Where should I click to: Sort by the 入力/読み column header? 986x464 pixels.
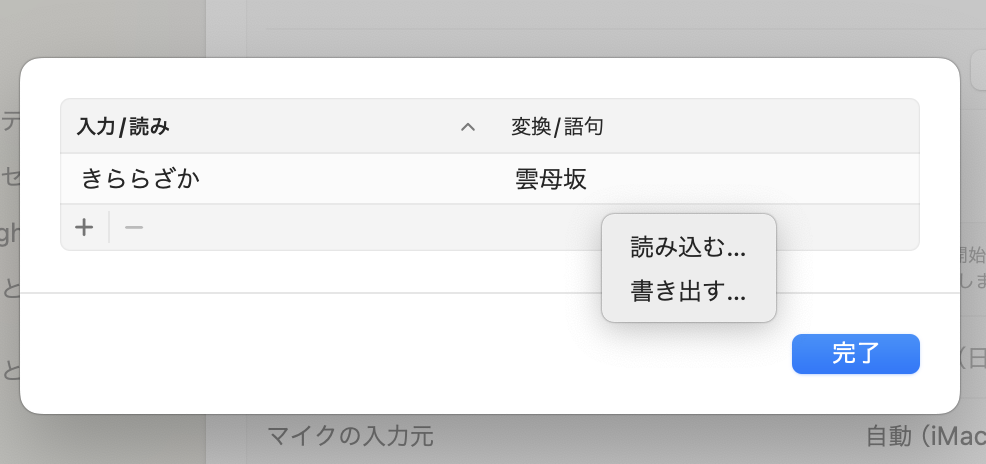pos(124,127)
